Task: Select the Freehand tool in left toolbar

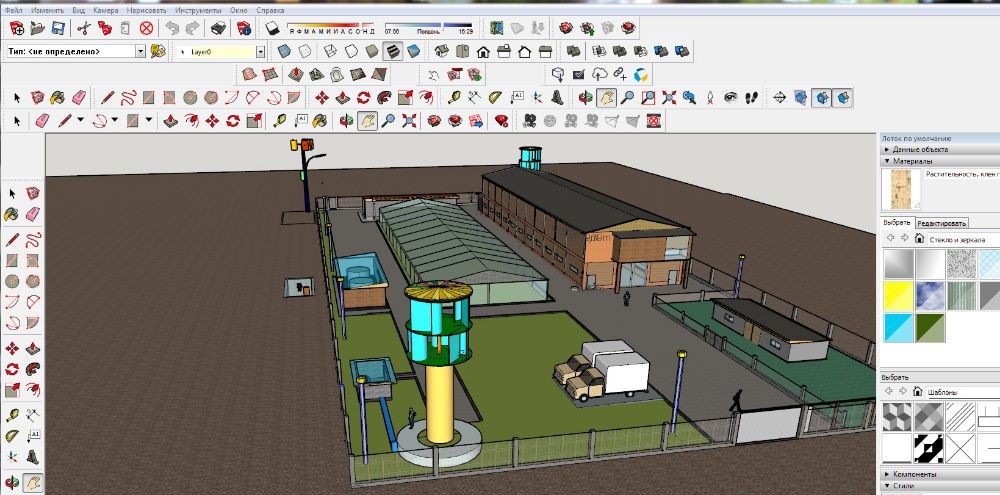Action: point(33,240)
